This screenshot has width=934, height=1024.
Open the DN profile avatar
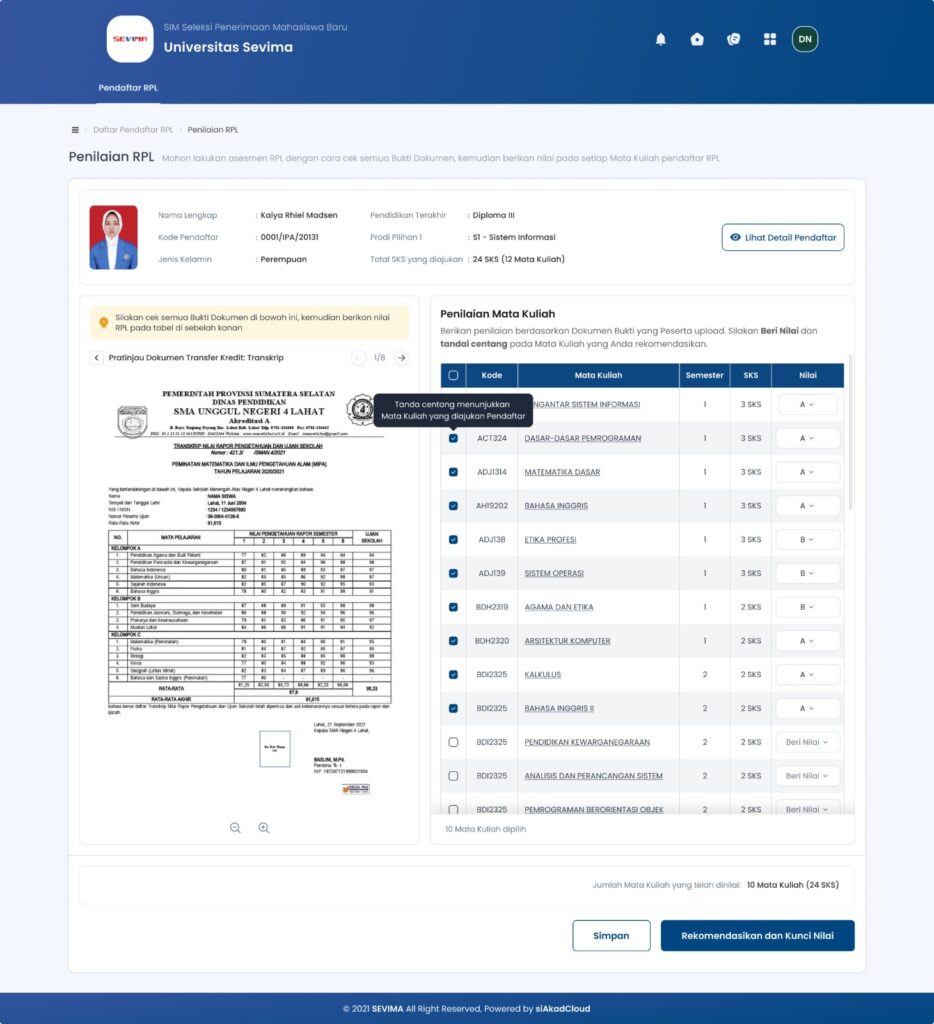click(806, 39)
